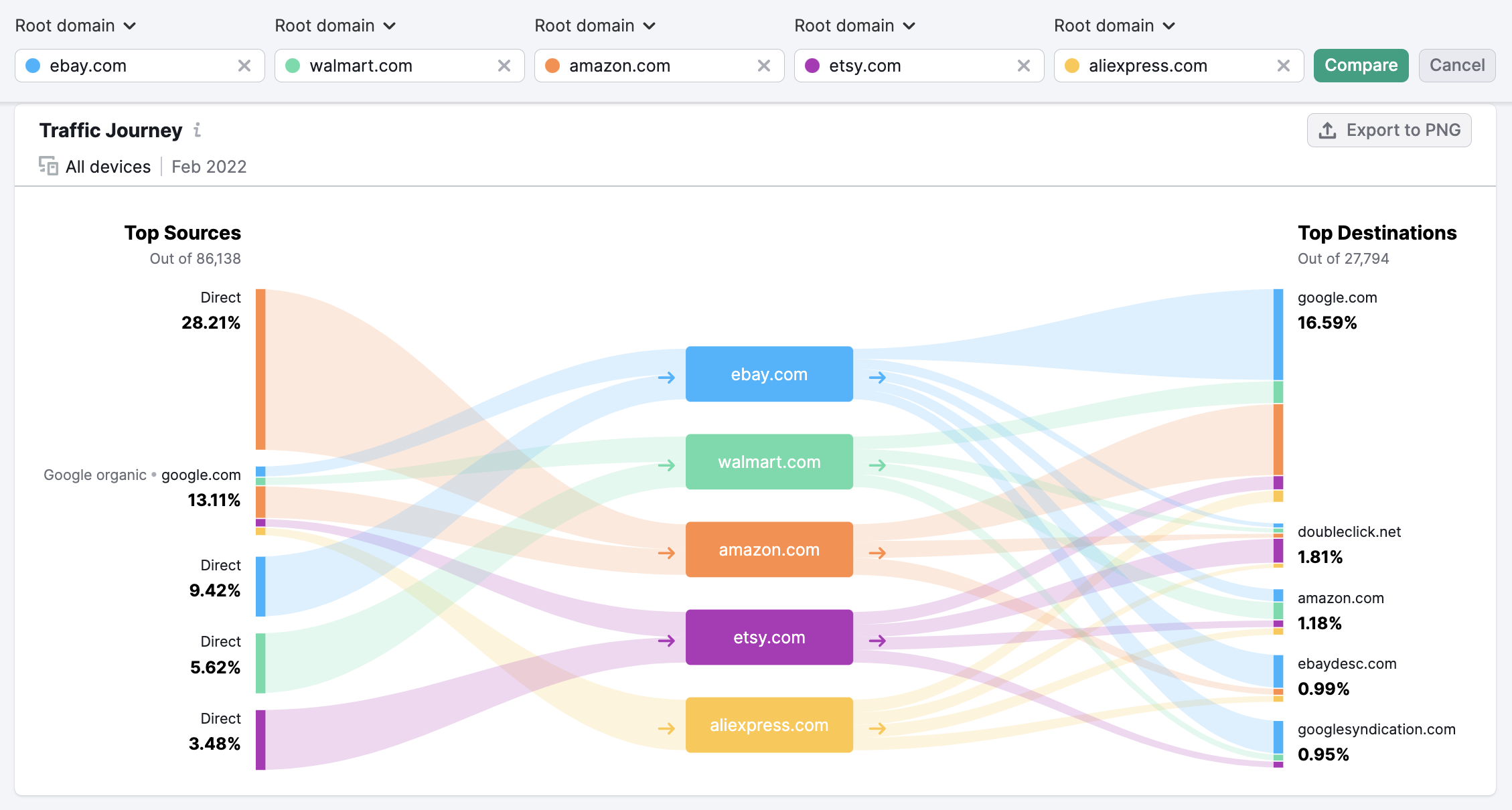Image resolution: width=1512 pixels, height=810 pixels.
Task: Click outgoing arrow right of walmart.com node
Action: (x=878, y=465)
